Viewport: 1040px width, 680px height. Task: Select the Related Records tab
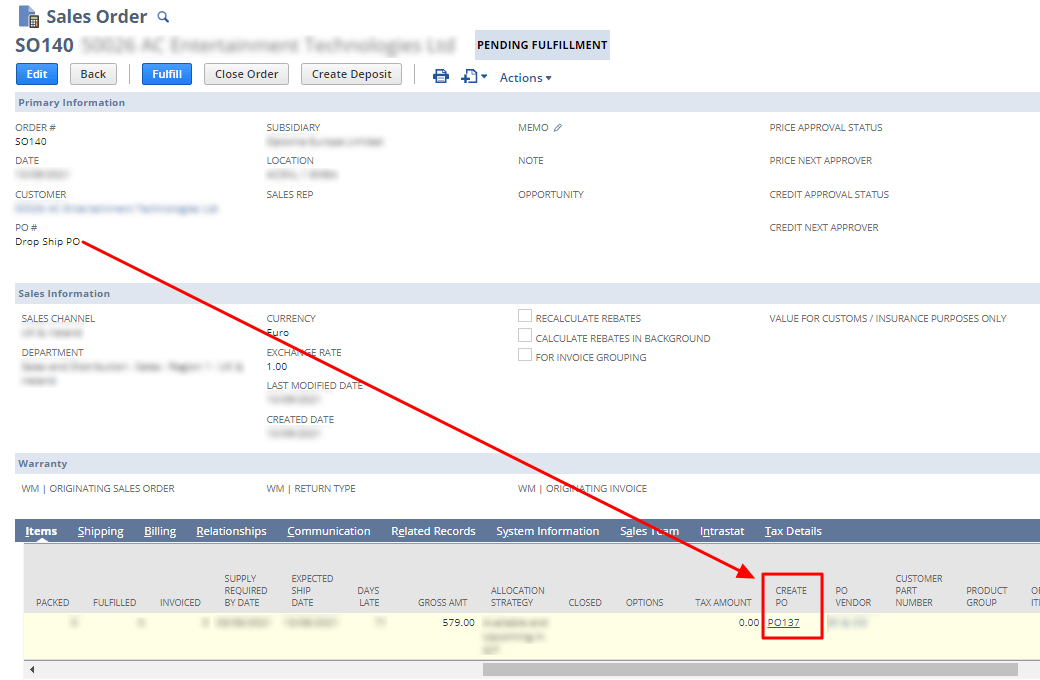[x=433, y=531]
